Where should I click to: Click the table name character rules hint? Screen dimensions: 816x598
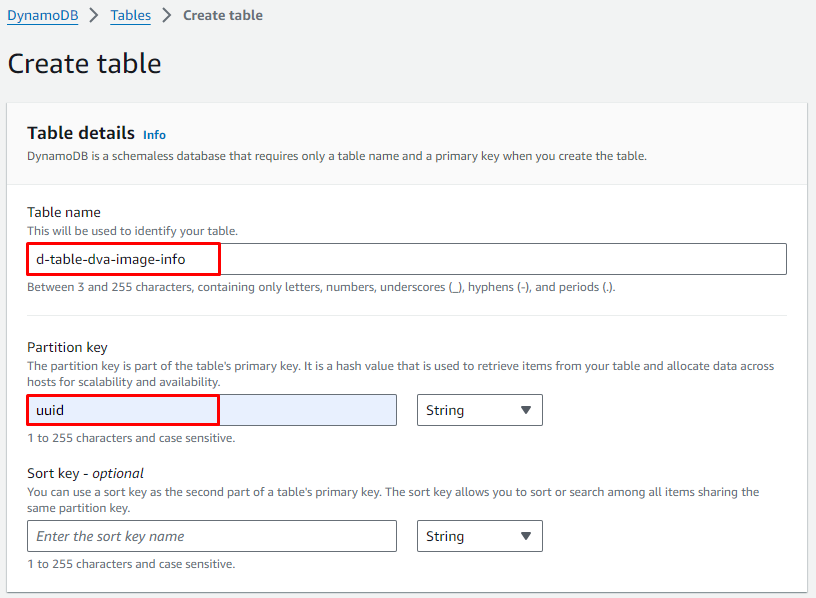point(321,287)
